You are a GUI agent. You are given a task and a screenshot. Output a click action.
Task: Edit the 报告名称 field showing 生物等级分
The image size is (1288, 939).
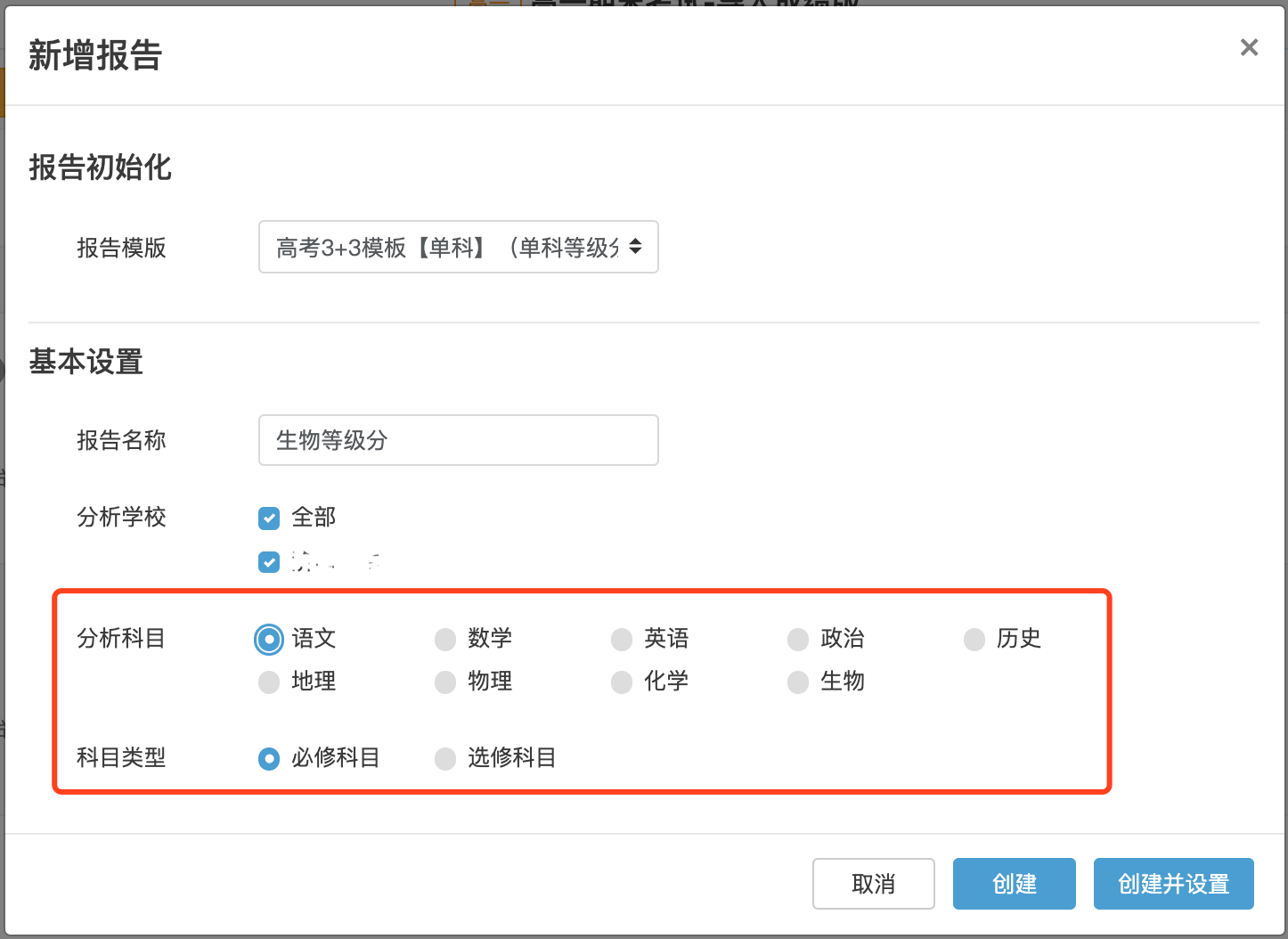click(458, 439)
